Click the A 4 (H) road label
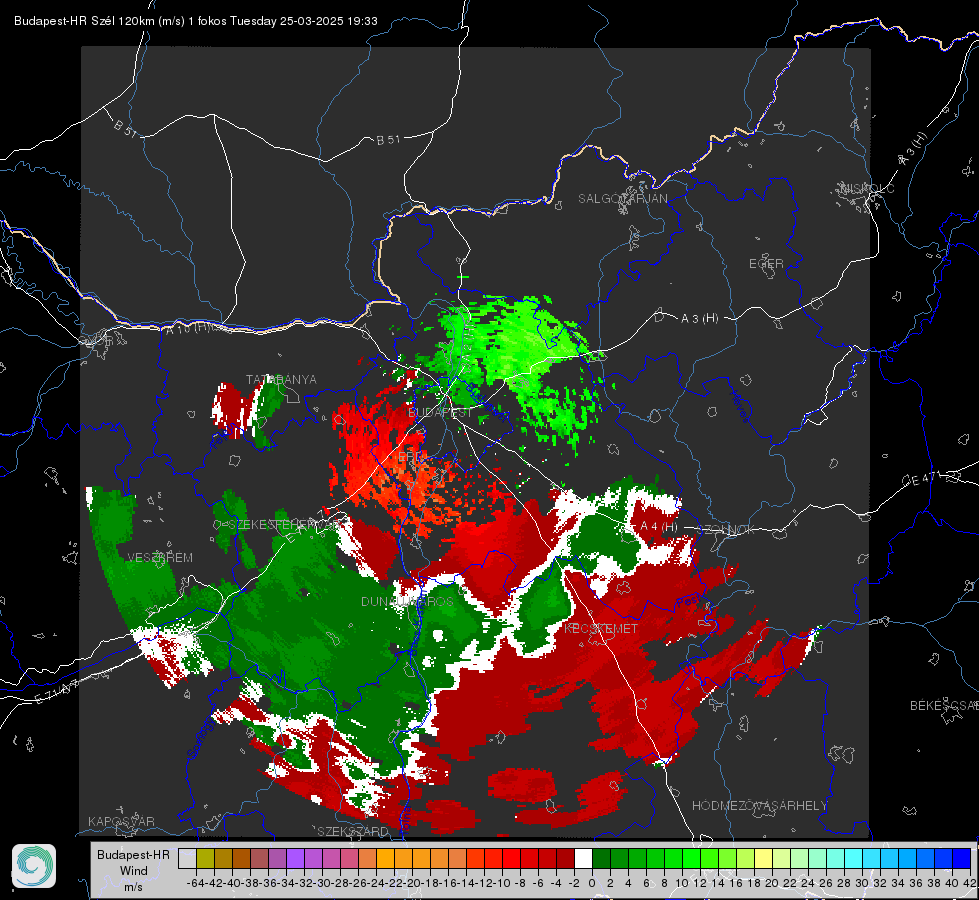979x900 pixels. pyautogui.click(x=659, y=527)
